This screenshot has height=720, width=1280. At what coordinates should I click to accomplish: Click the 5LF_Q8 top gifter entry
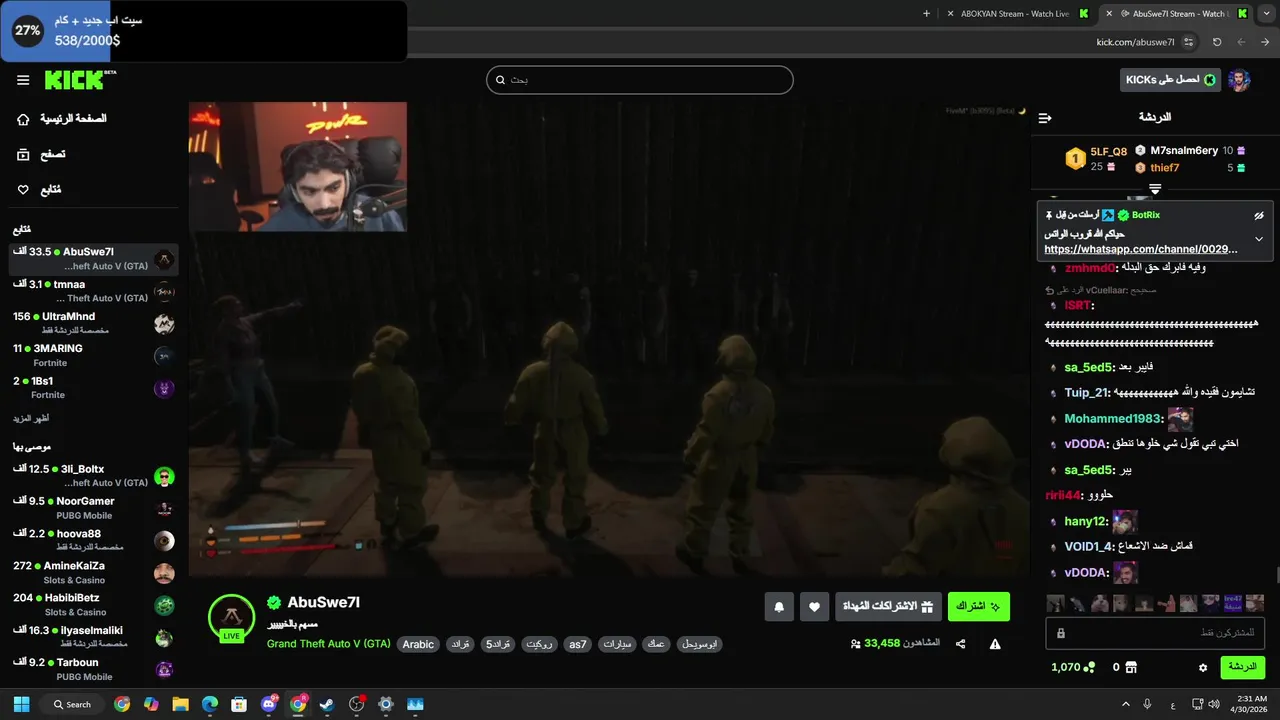click(1096, 158)
